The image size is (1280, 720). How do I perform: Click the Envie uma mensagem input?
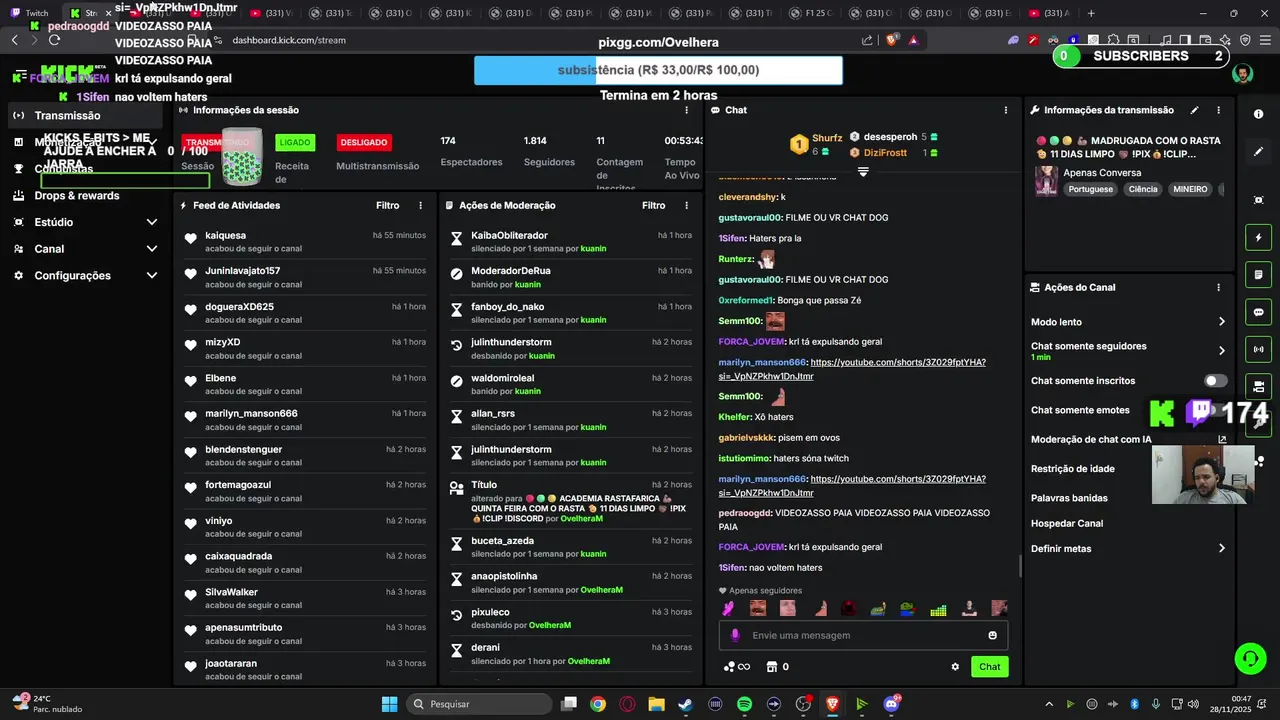point(862,635)
